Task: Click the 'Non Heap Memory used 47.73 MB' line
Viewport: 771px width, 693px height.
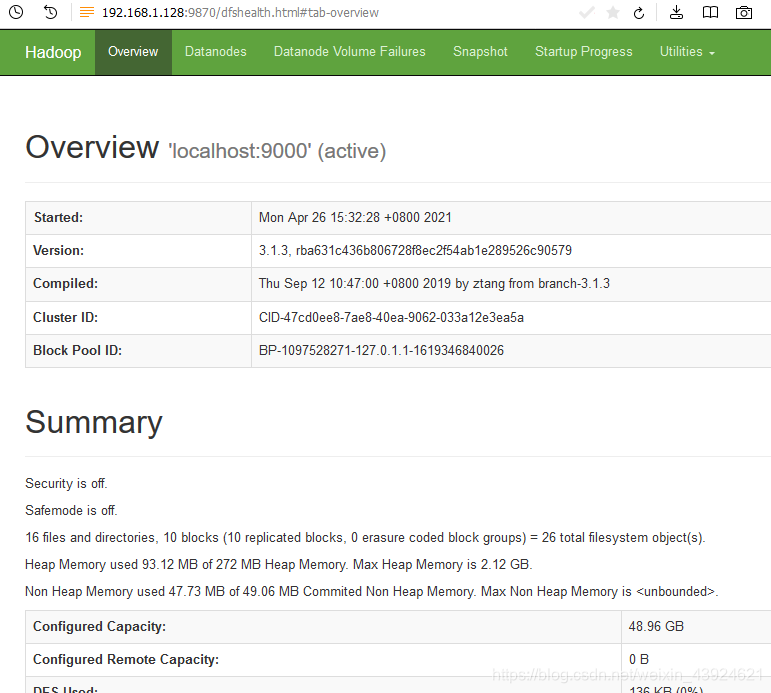Action: [371, 591]
